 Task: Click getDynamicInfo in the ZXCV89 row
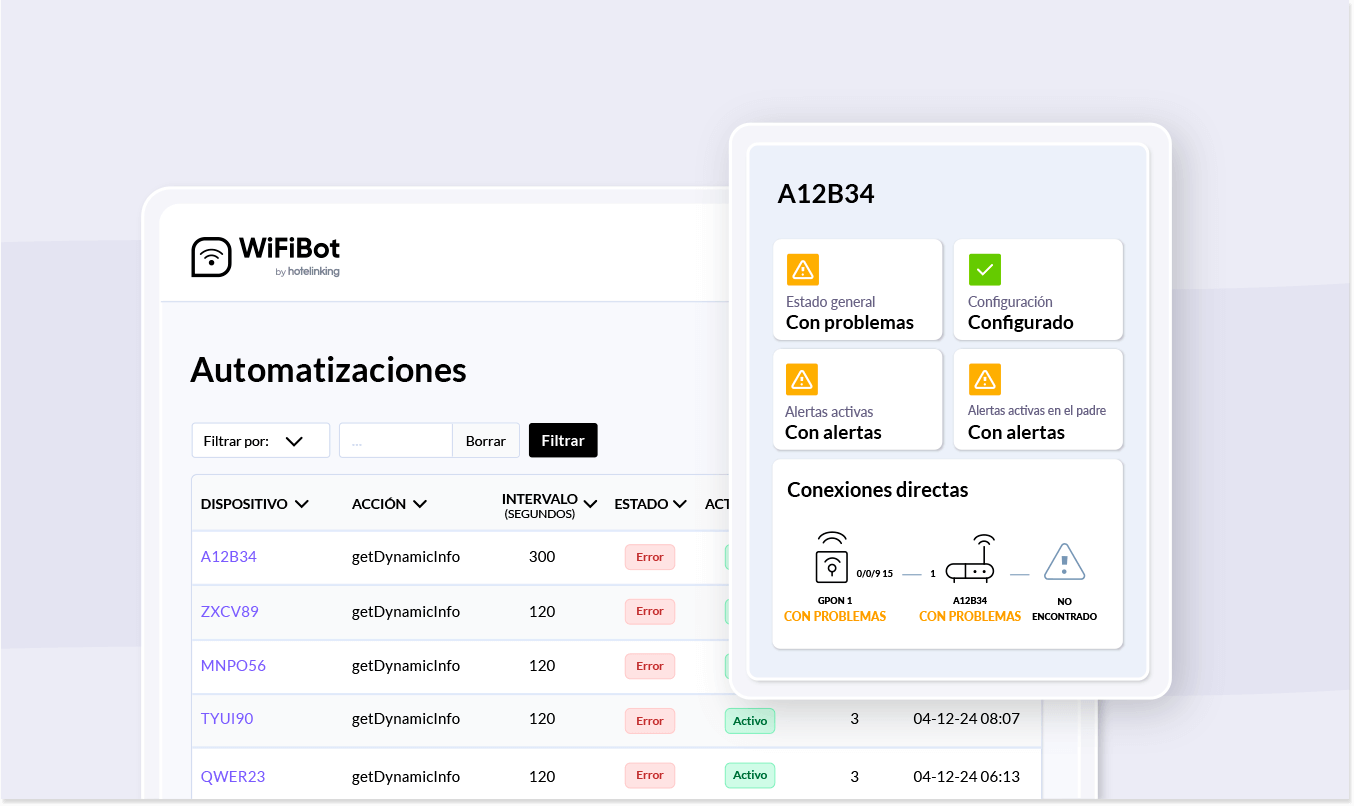(x=406, y=611)
